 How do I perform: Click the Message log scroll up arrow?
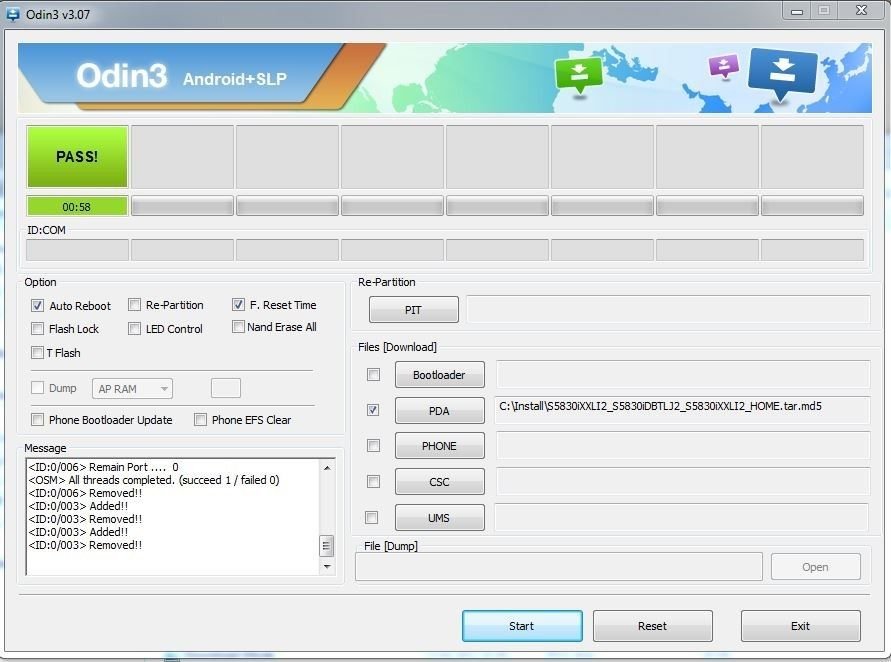tap(327, 468)
